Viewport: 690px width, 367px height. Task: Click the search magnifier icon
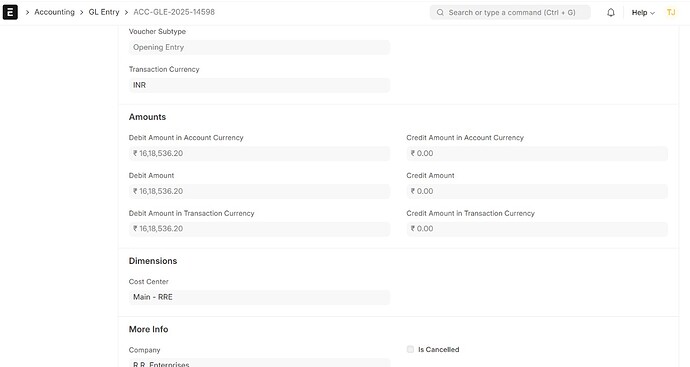tap(440, 12)
